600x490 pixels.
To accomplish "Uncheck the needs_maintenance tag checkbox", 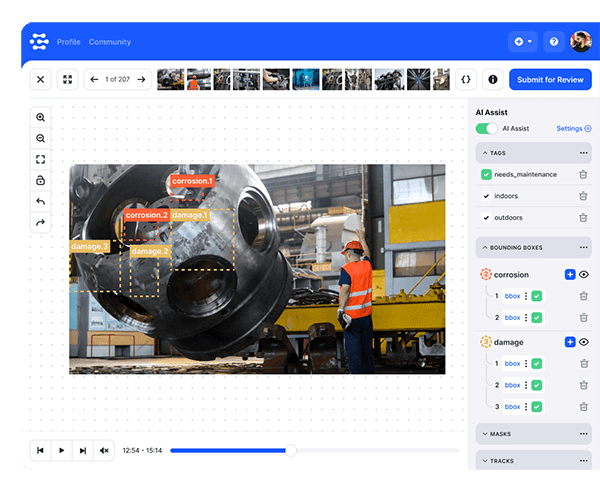I will 486,174.
